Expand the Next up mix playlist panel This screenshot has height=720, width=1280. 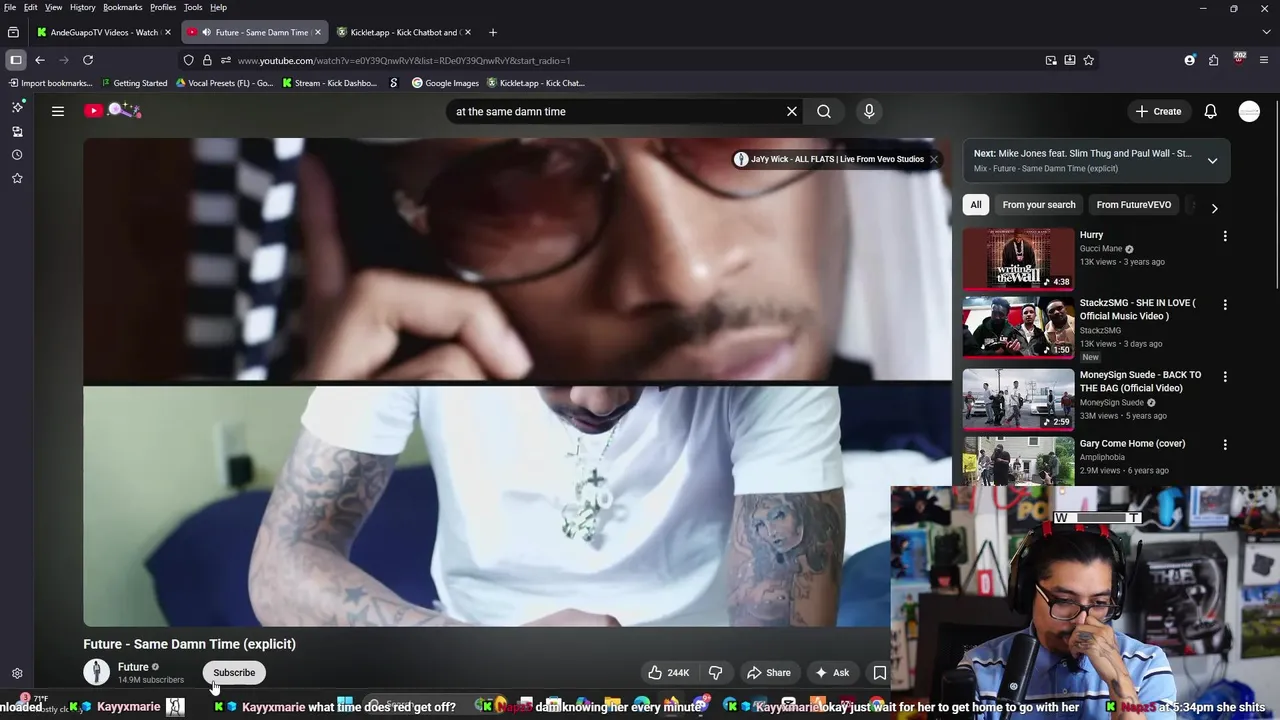[1212, 161]
